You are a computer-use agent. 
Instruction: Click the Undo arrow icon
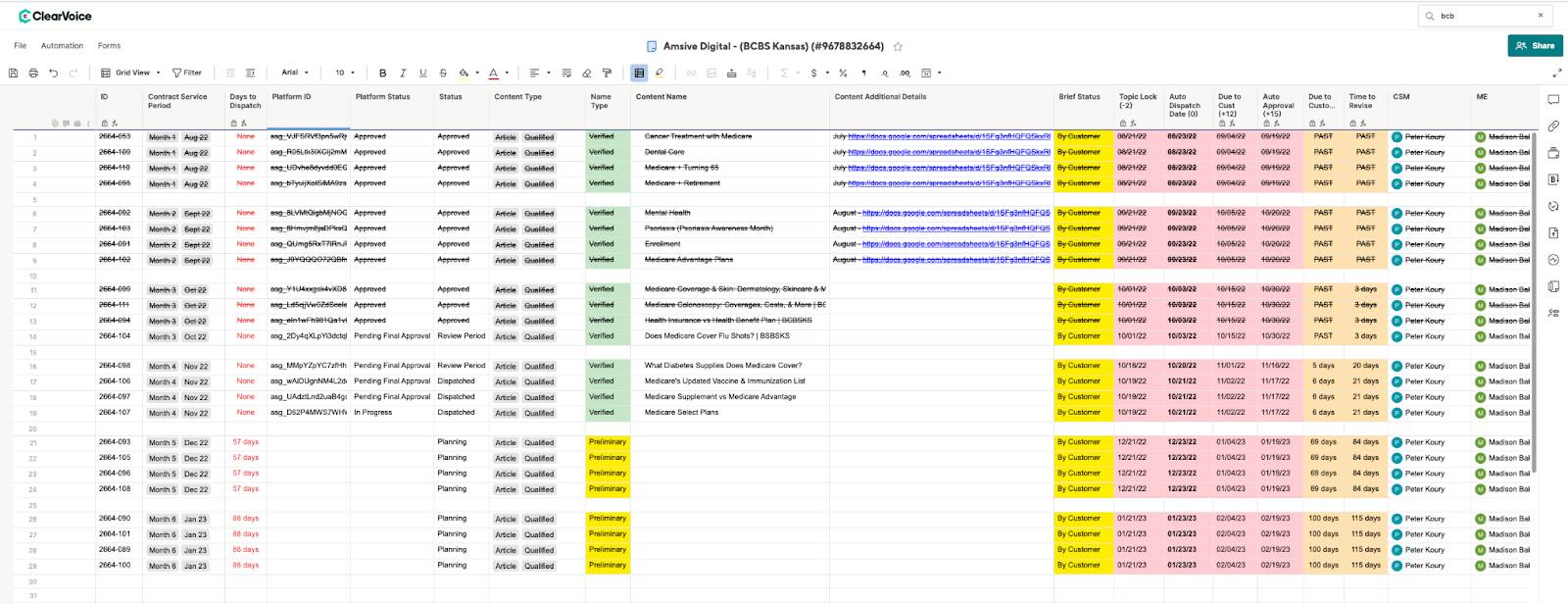coord(53,73)
